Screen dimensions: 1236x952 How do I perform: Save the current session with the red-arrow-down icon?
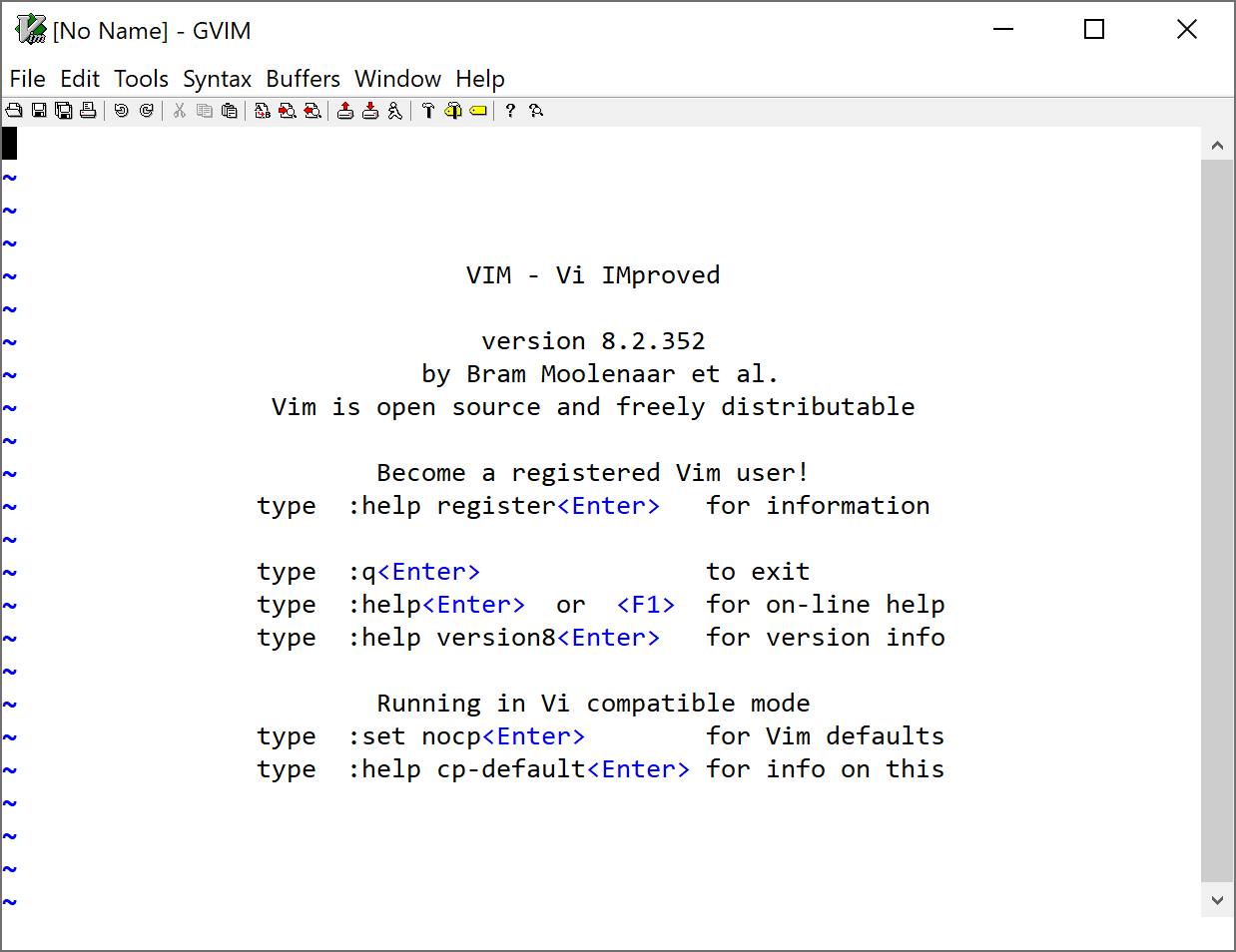pos(369,110)
